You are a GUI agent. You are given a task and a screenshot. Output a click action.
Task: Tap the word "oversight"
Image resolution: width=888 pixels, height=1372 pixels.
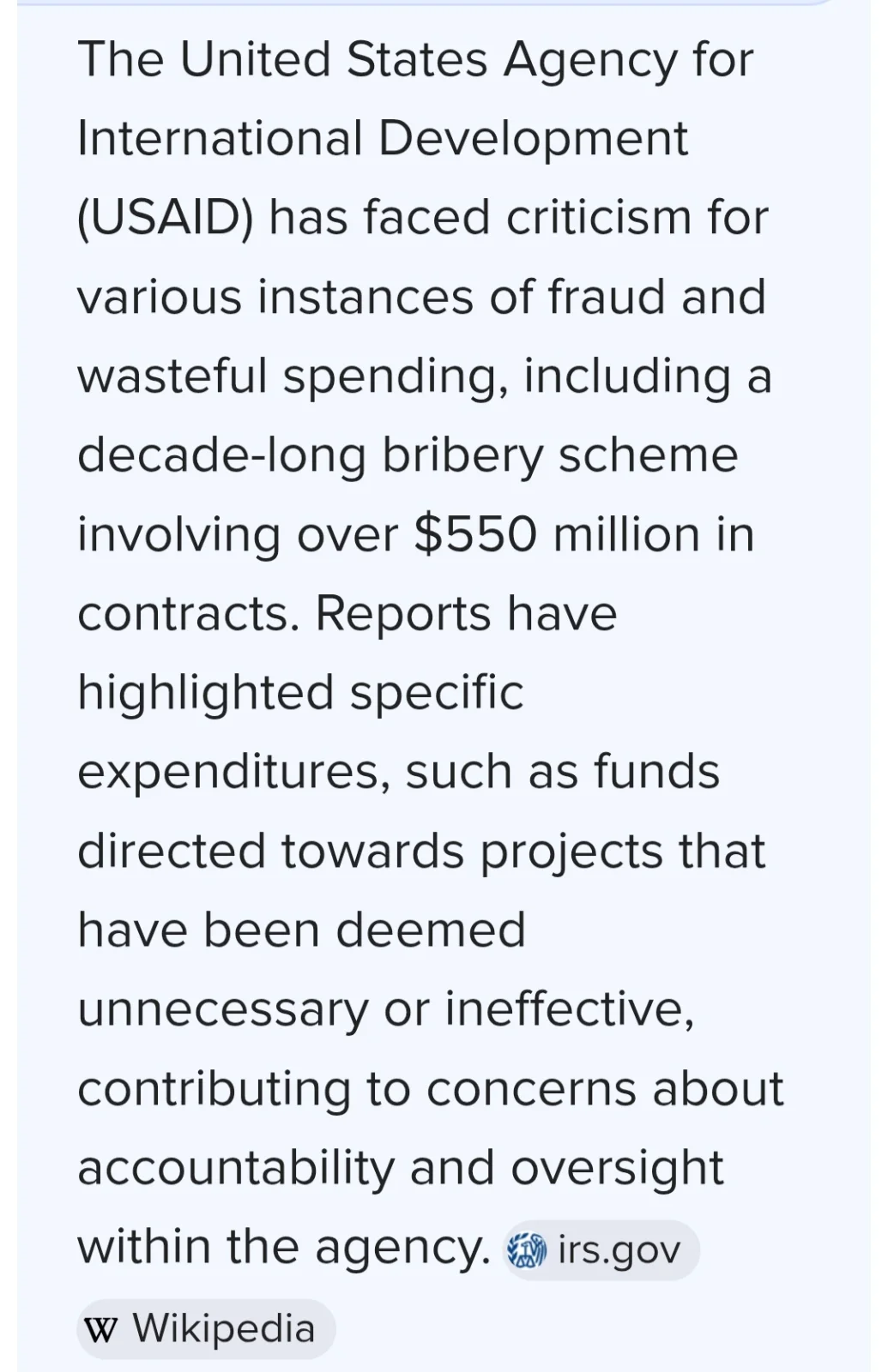[618, 1168]
